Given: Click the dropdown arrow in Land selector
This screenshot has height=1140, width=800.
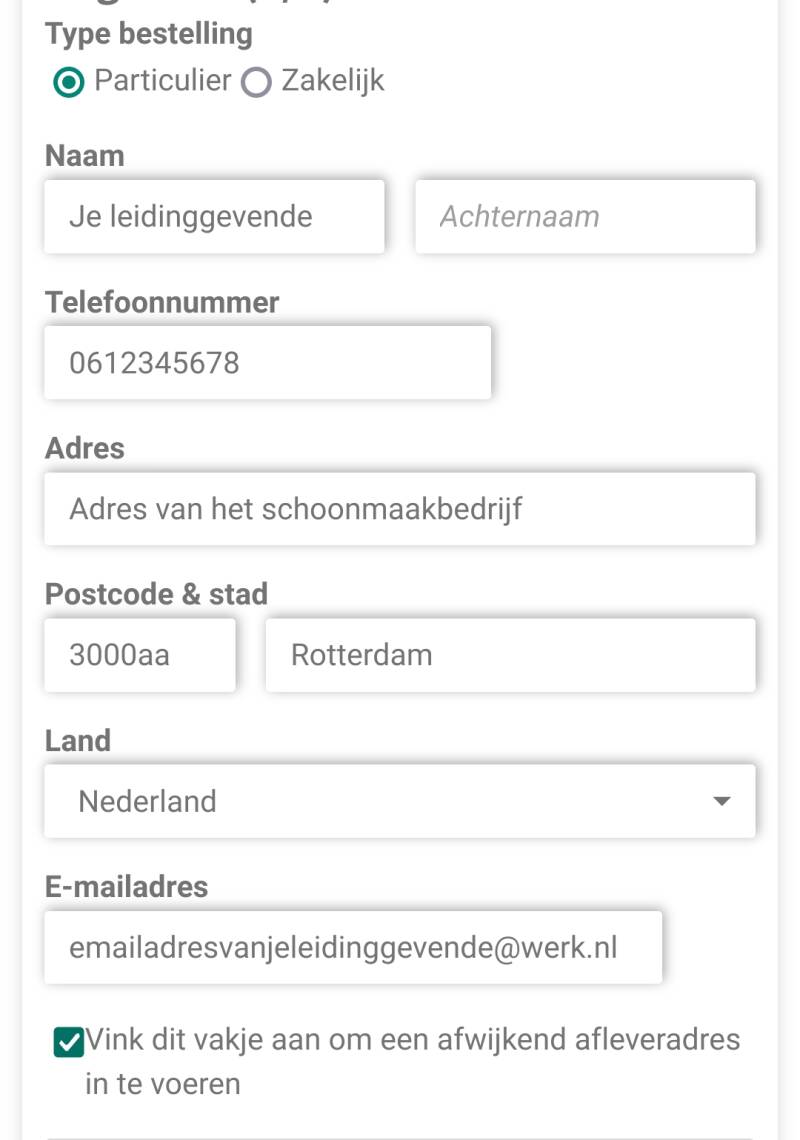Looking at the screenshot, I should [721, 801].
